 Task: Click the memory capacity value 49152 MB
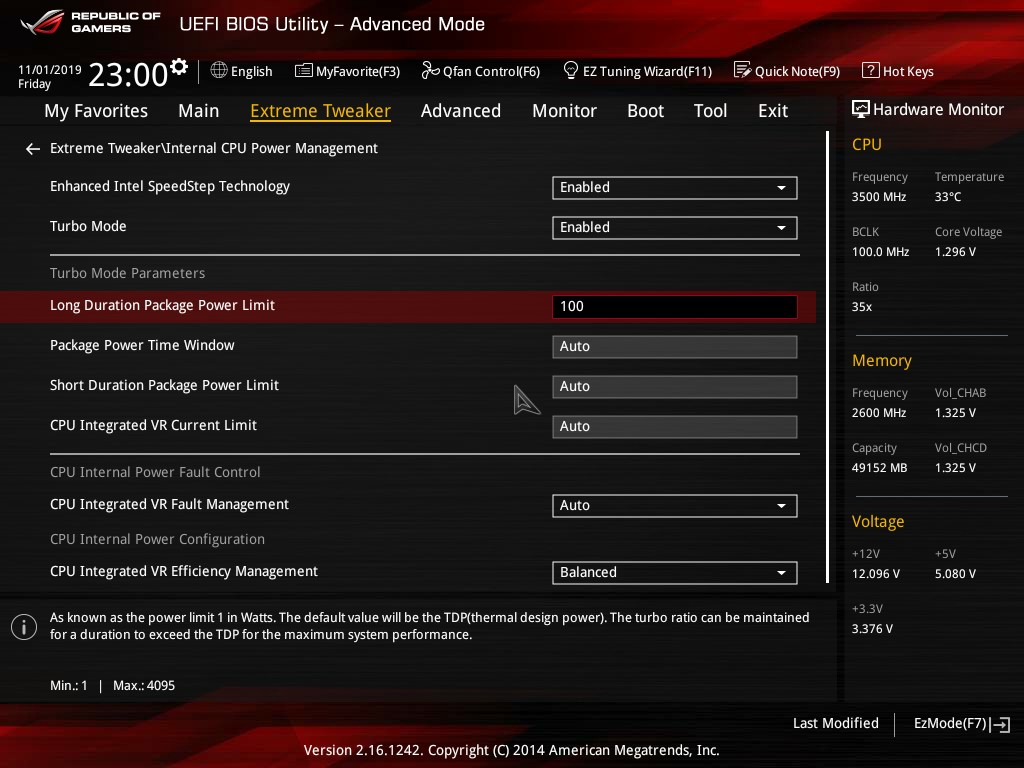879,468
